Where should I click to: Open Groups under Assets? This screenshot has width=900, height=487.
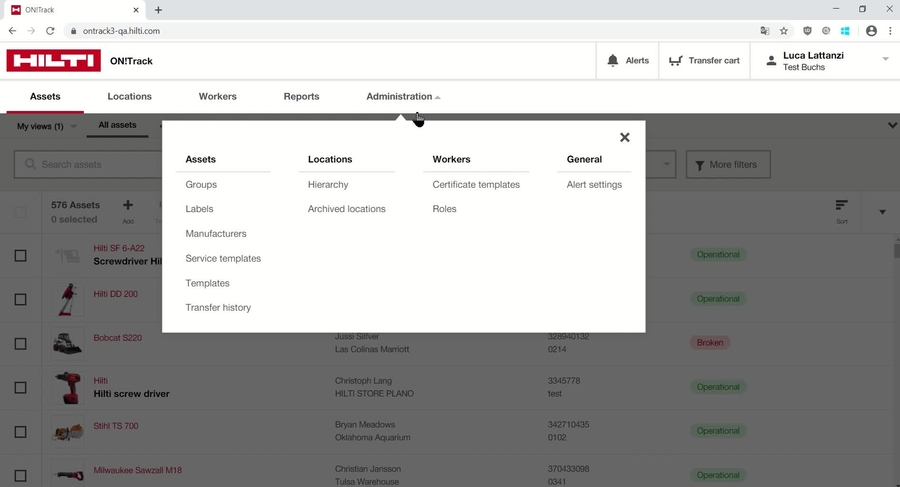click(x=201, y=184)
